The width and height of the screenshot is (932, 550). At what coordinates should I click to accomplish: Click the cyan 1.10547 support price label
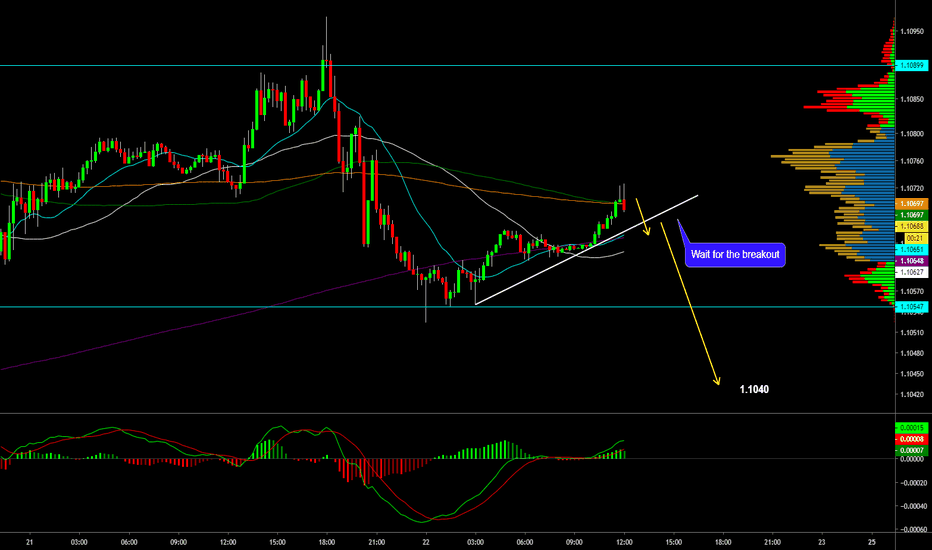click(911, 306)
